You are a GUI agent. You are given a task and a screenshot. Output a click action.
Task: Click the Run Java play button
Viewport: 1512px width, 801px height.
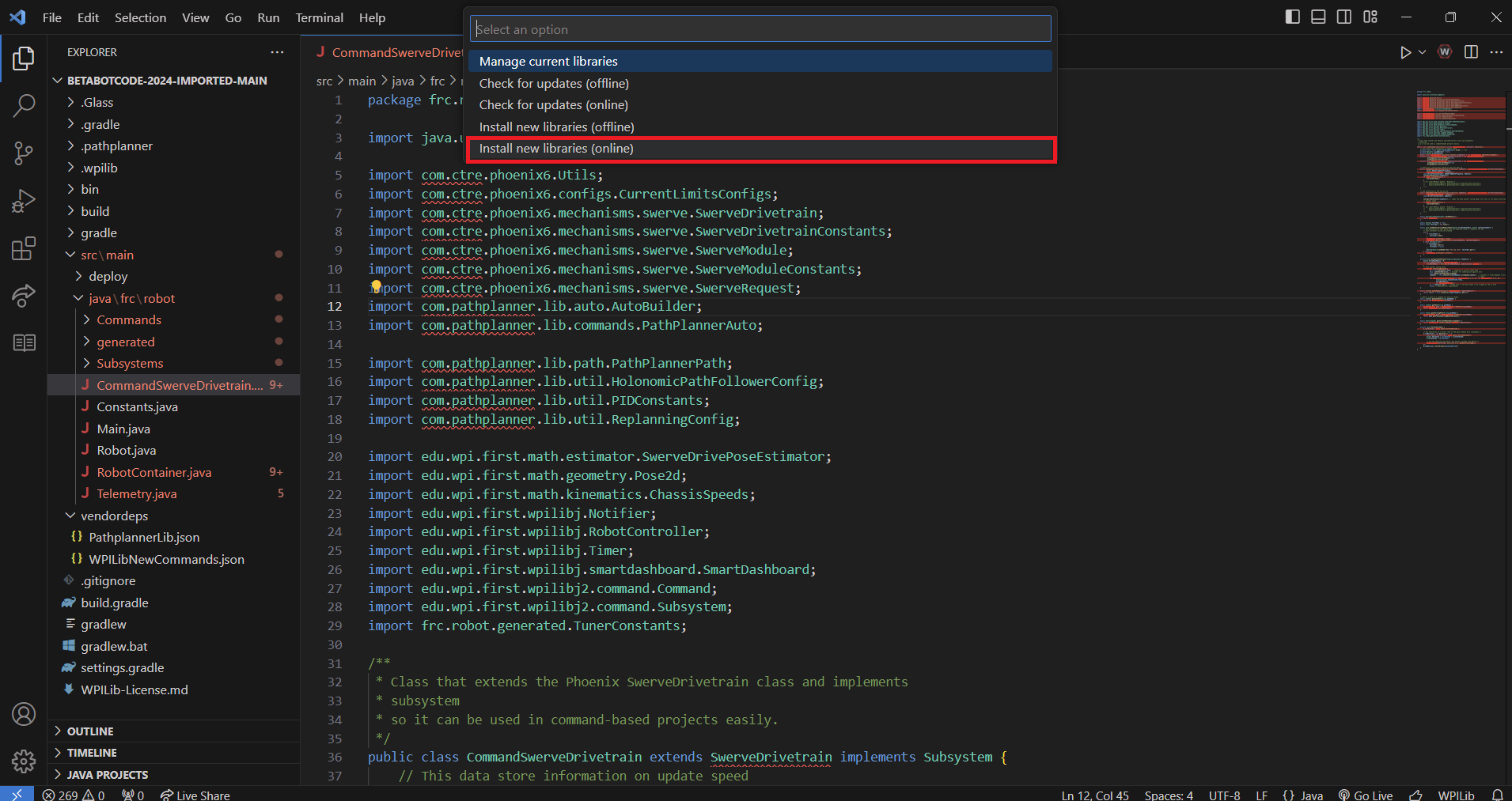(1405, 52)
